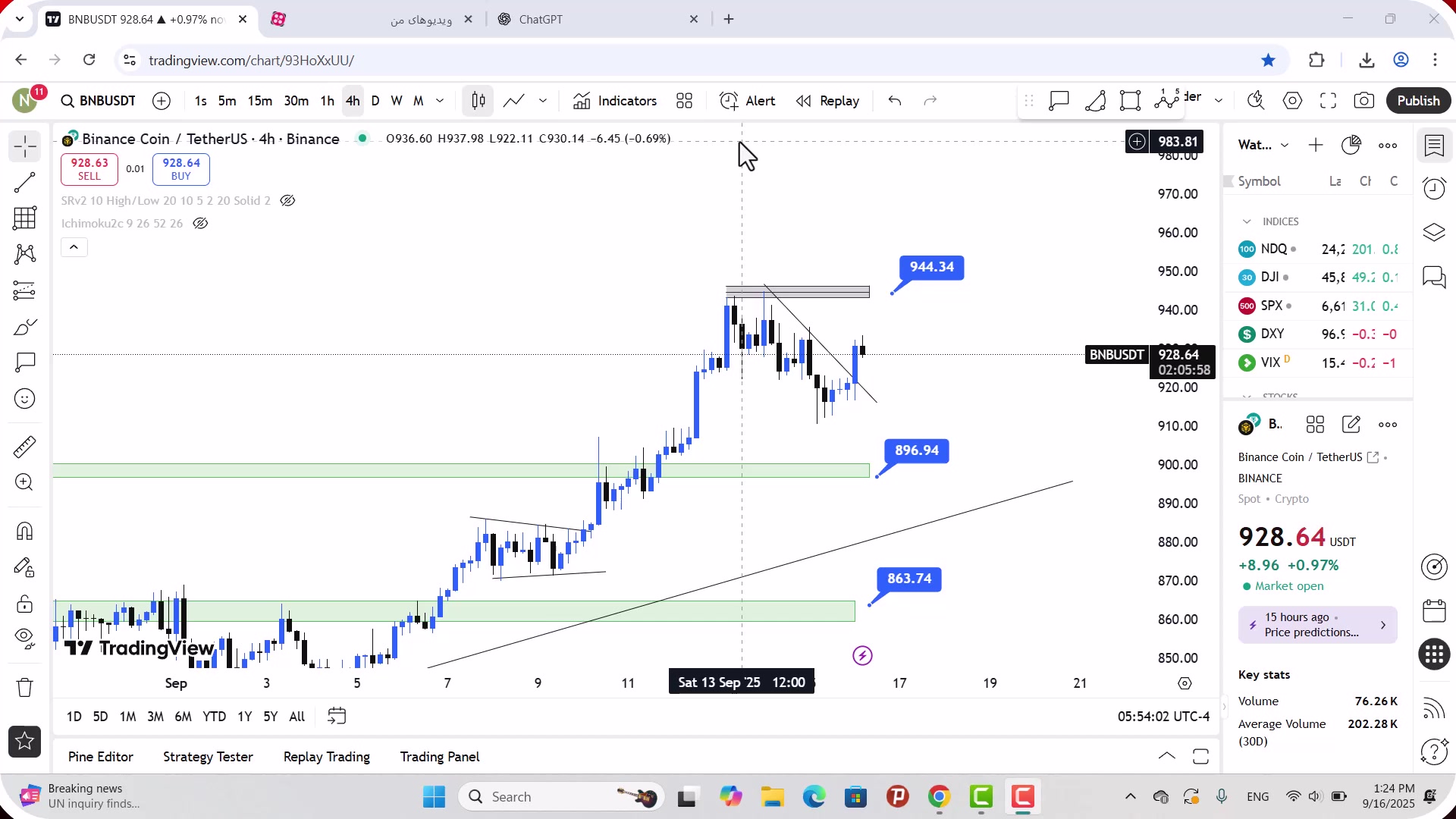This screenshot has width=1456, height=819.
Task: Open favorites star toolbar button
Action: (25, 742)
